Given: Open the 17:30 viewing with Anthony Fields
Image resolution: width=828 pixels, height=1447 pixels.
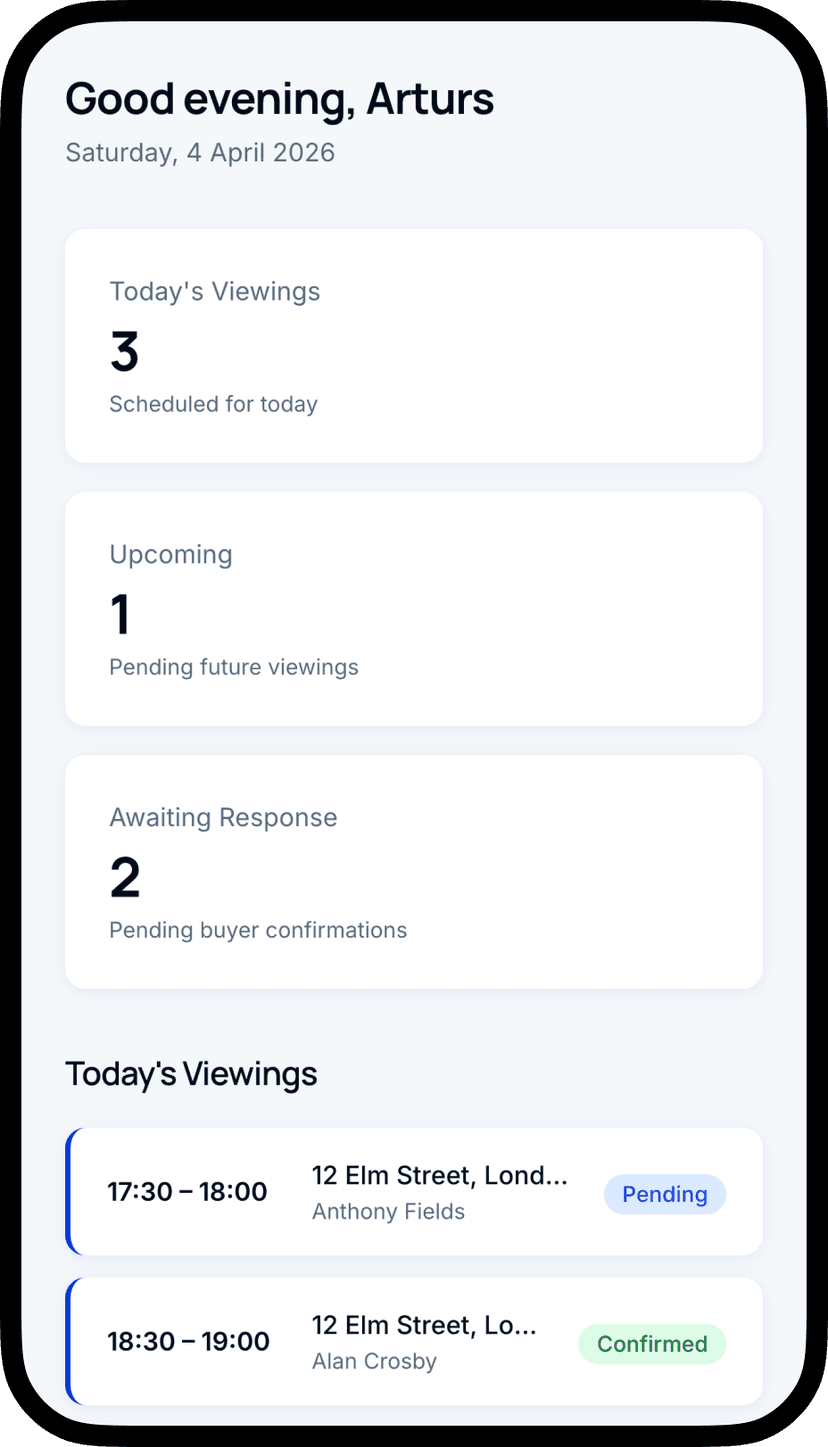Looking at the screenshot, I should pyautogui.click(x=413, y=1191).
